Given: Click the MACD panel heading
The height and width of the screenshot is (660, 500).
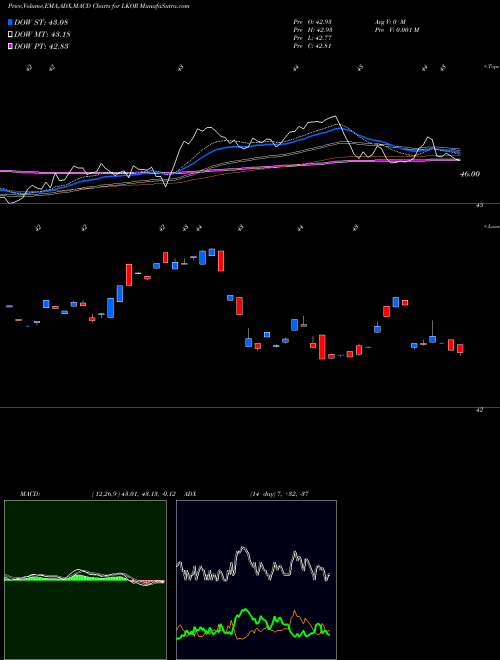Looking at the screenshot, I should coord(30,494).
